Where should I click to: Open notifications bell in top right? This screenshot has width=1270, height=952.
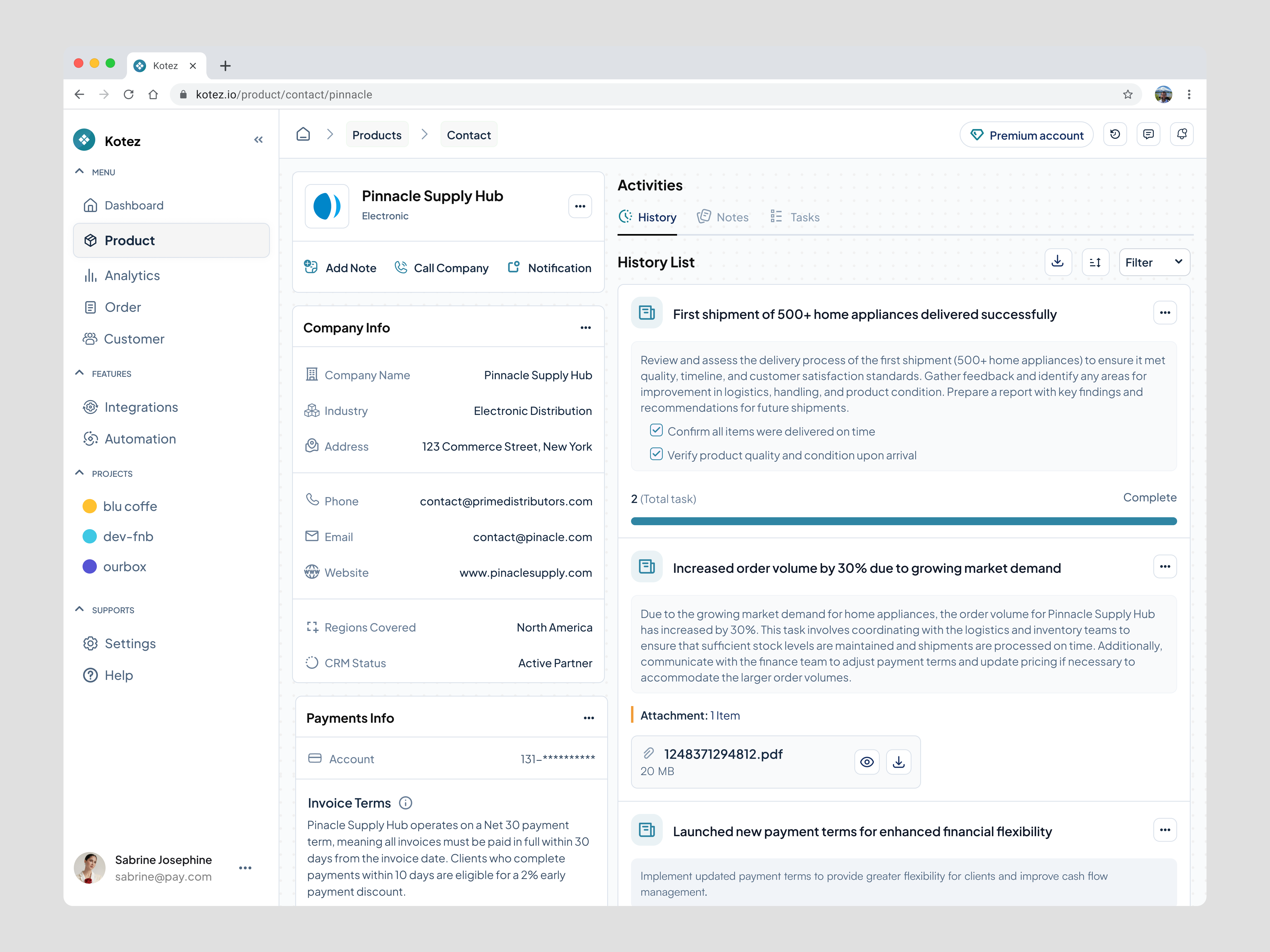[1182, 134]
